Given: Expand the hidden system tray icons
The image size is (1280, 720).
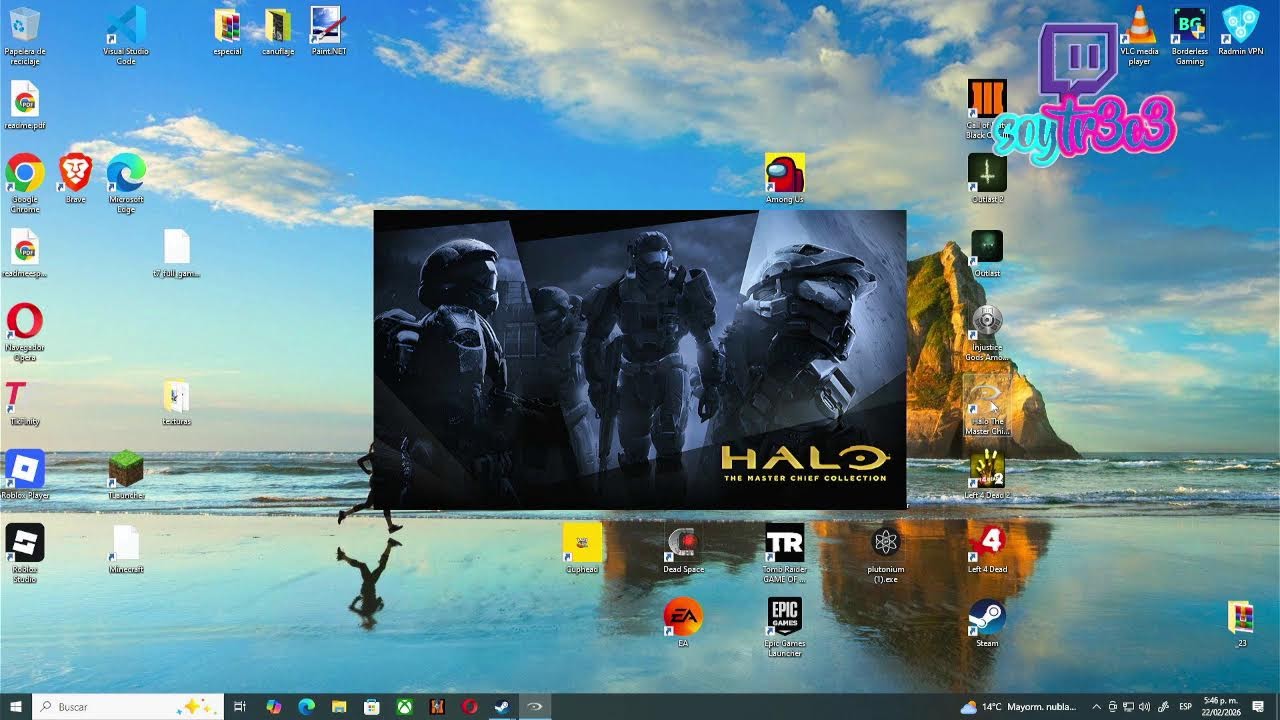Looking at the screenshot, I should (x=1097, y=707).
